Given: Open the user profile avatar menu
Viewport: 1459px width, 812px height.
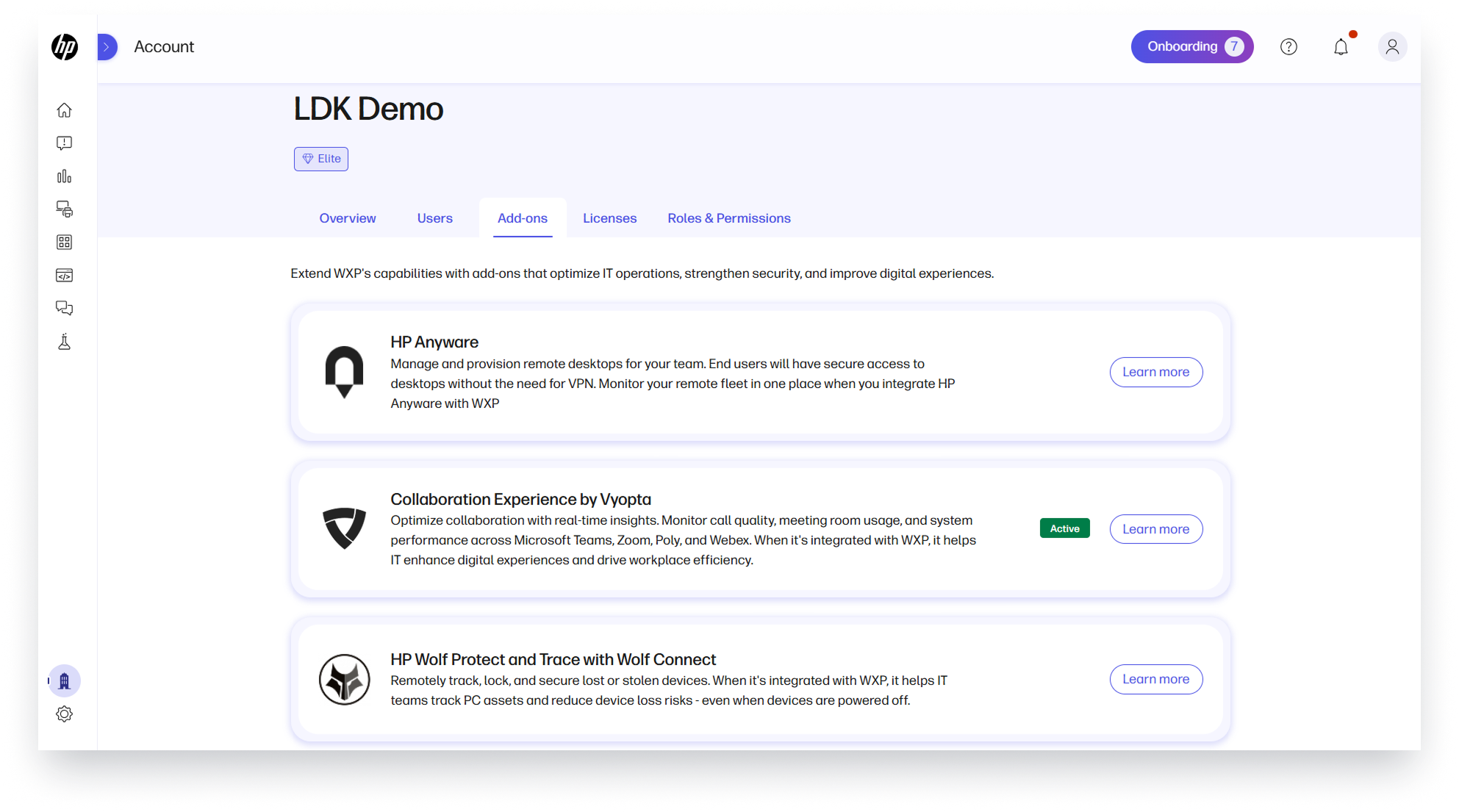Looking at the screenshot, I should click(1392, 47).
